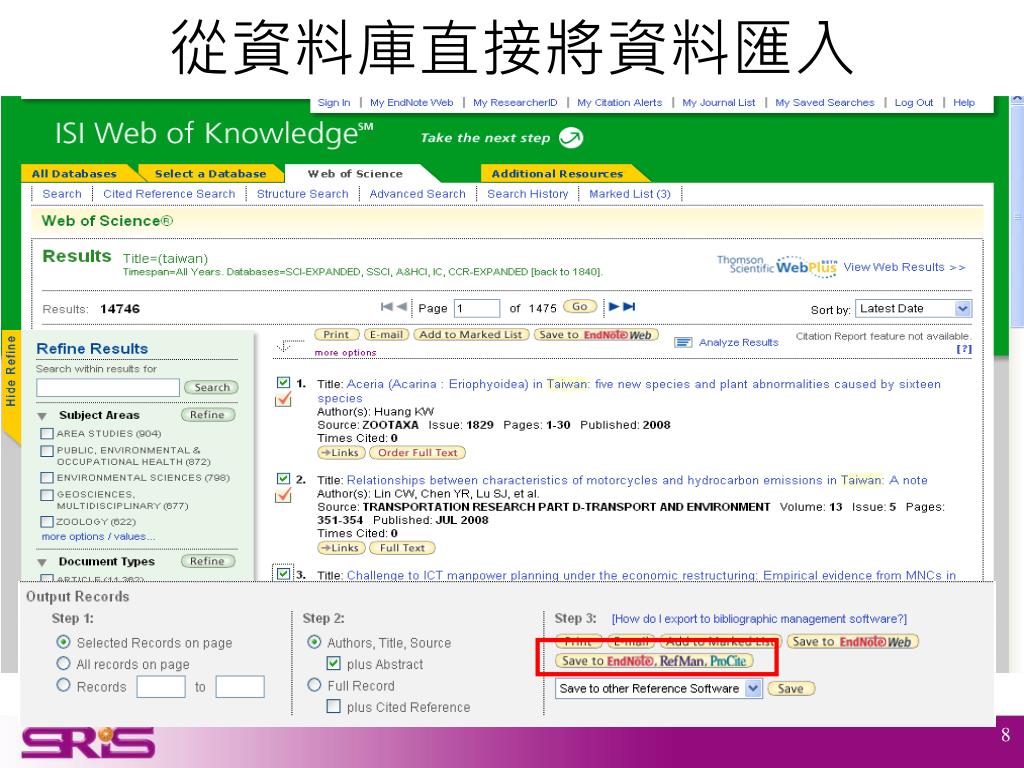The width and height of the screenshot is (1024, 768).
Task: Select the Full Record radio button
Action: coord(314,685)
